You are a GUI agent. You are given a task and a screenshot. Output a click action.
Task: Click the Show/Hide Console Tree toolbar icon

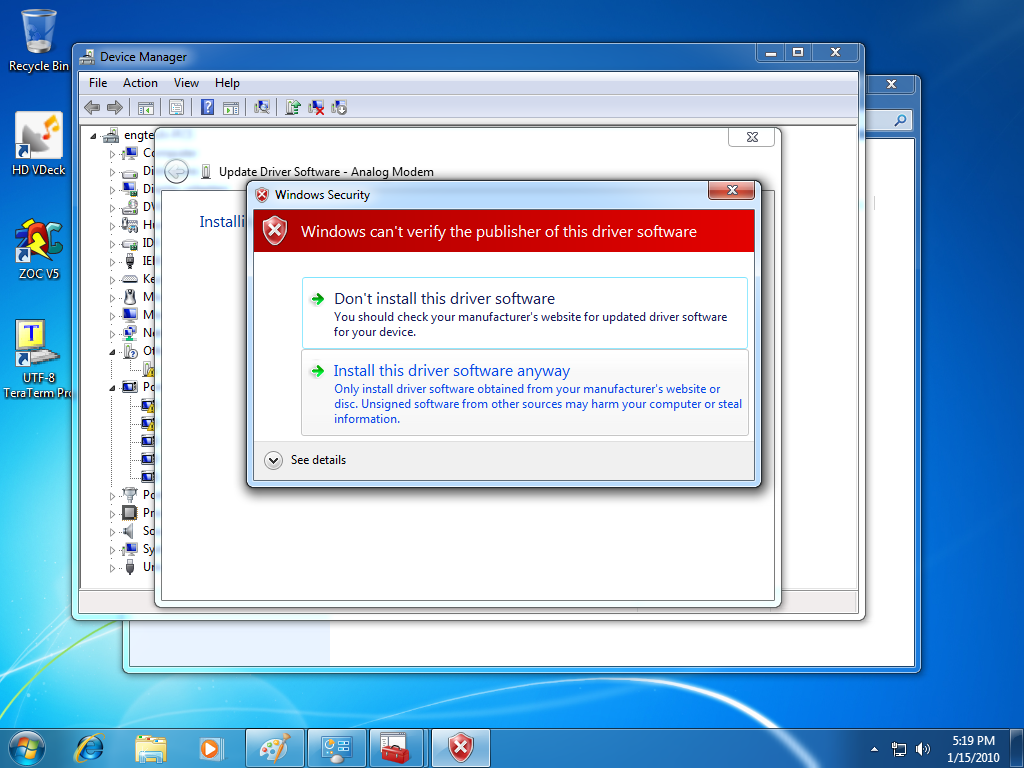(145, 108)
